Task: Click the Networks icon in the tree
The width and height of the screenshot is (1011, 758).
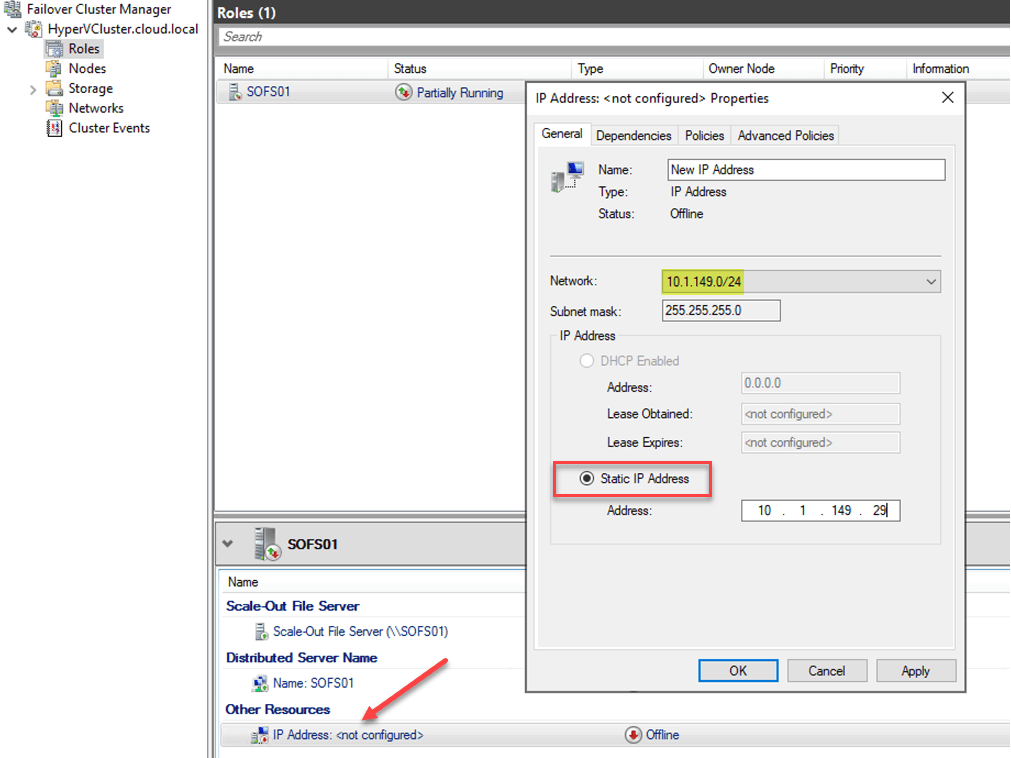Action: pos(54,108)
